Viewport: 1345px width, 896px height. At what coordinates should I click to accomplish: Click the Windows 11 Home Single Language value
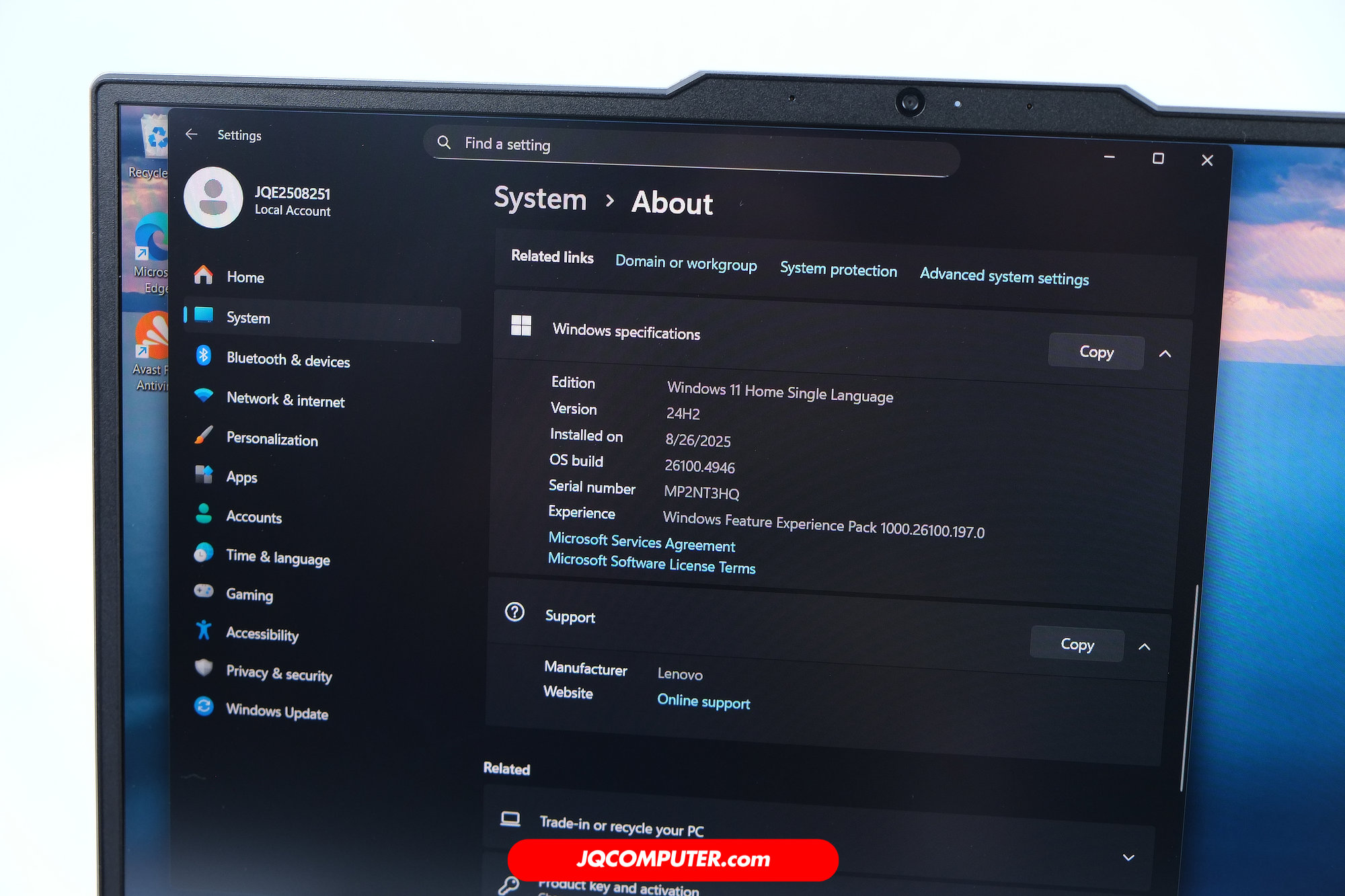click(x=780, y=392)
